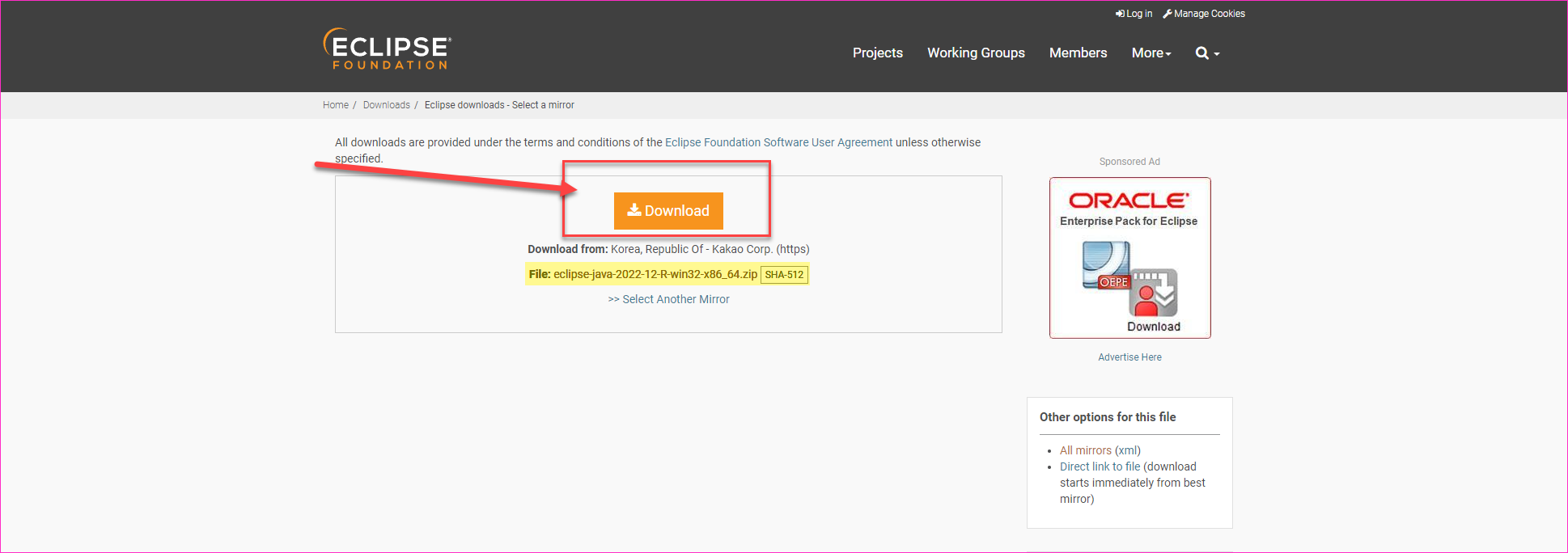1568x553 pixels.
Task: Click the eclipse-java-2022-12-R-win32-x86_64.zip file name
Action: tap(655, 274)
